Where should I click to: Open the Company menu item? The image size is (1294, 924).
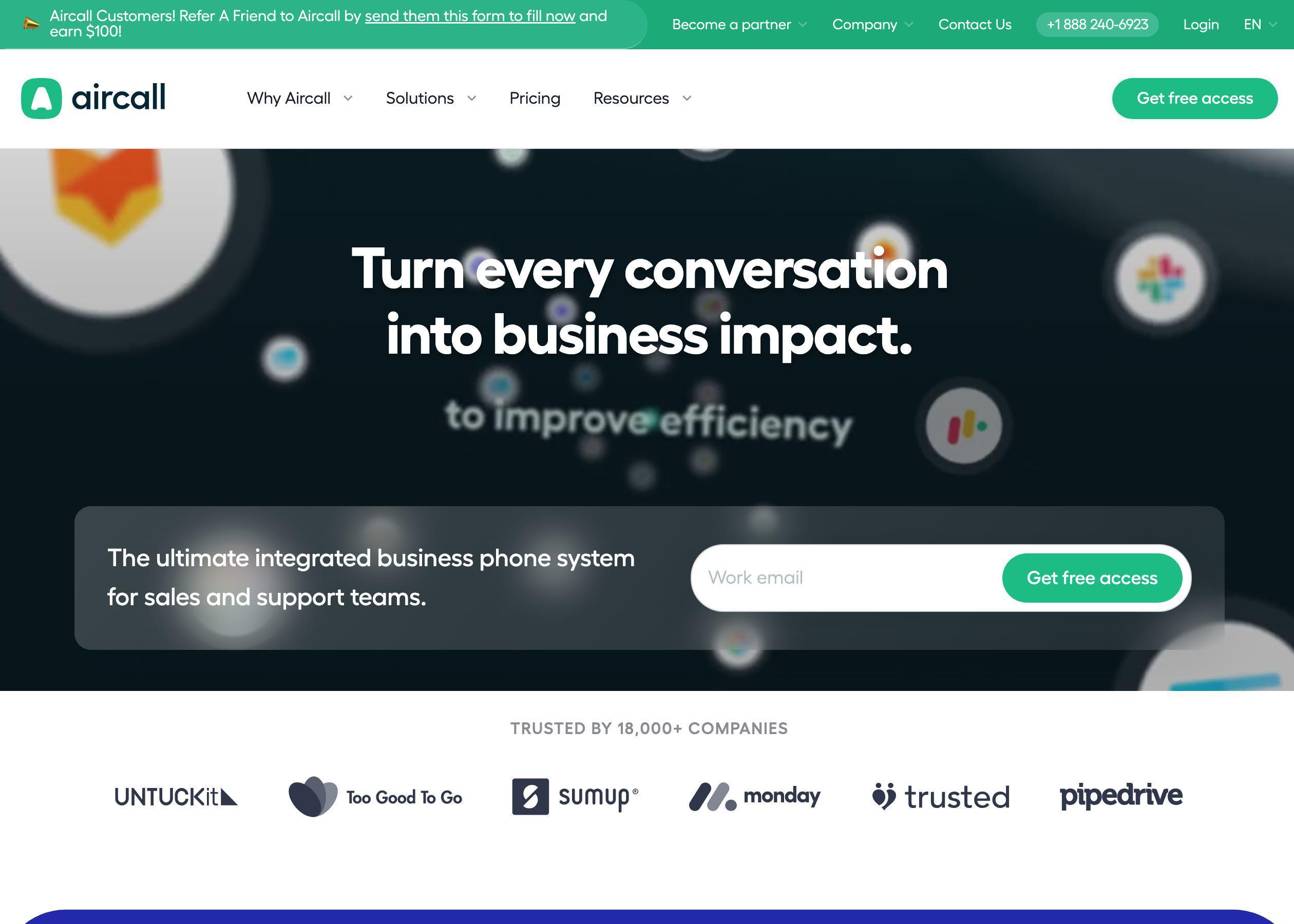click(x=873, y=24)
